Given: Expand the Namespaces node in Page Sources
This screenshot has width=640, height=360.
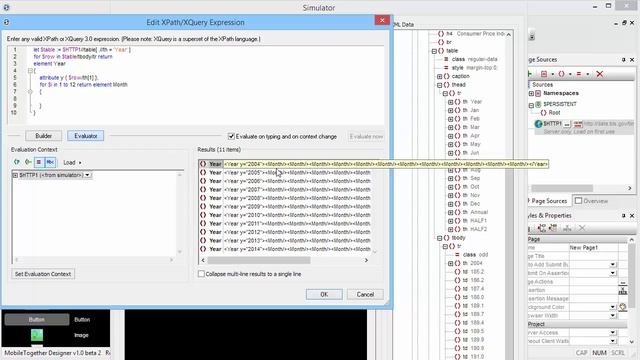Looking at the screenshot, I should tap(531, 93).
